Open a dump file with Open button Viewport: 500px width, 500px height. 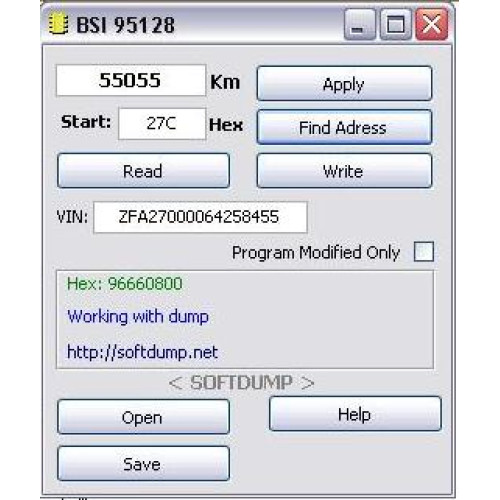143,417
